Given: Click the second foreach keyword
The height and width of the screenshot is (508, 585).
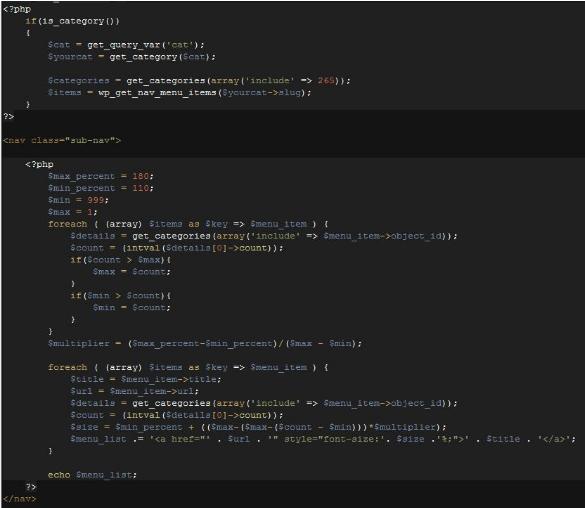Looking at the screenshot, I should [x=68, y=367].
